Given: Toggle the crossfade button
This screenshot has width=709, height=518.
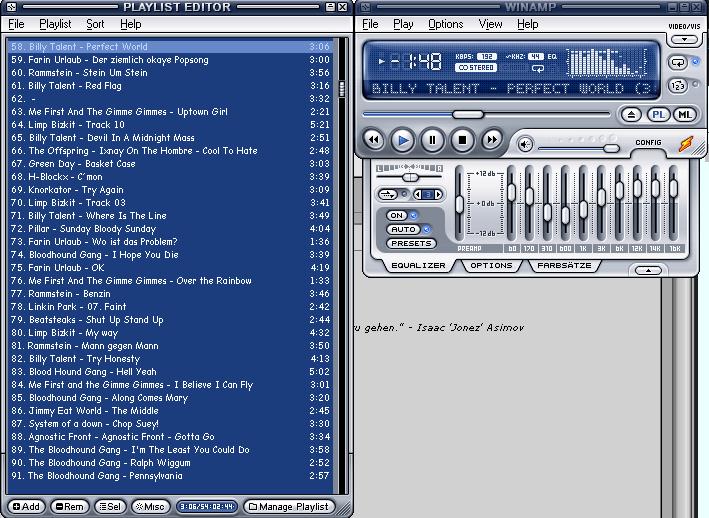Looking at the screenshot, I should tap(388, 194).
